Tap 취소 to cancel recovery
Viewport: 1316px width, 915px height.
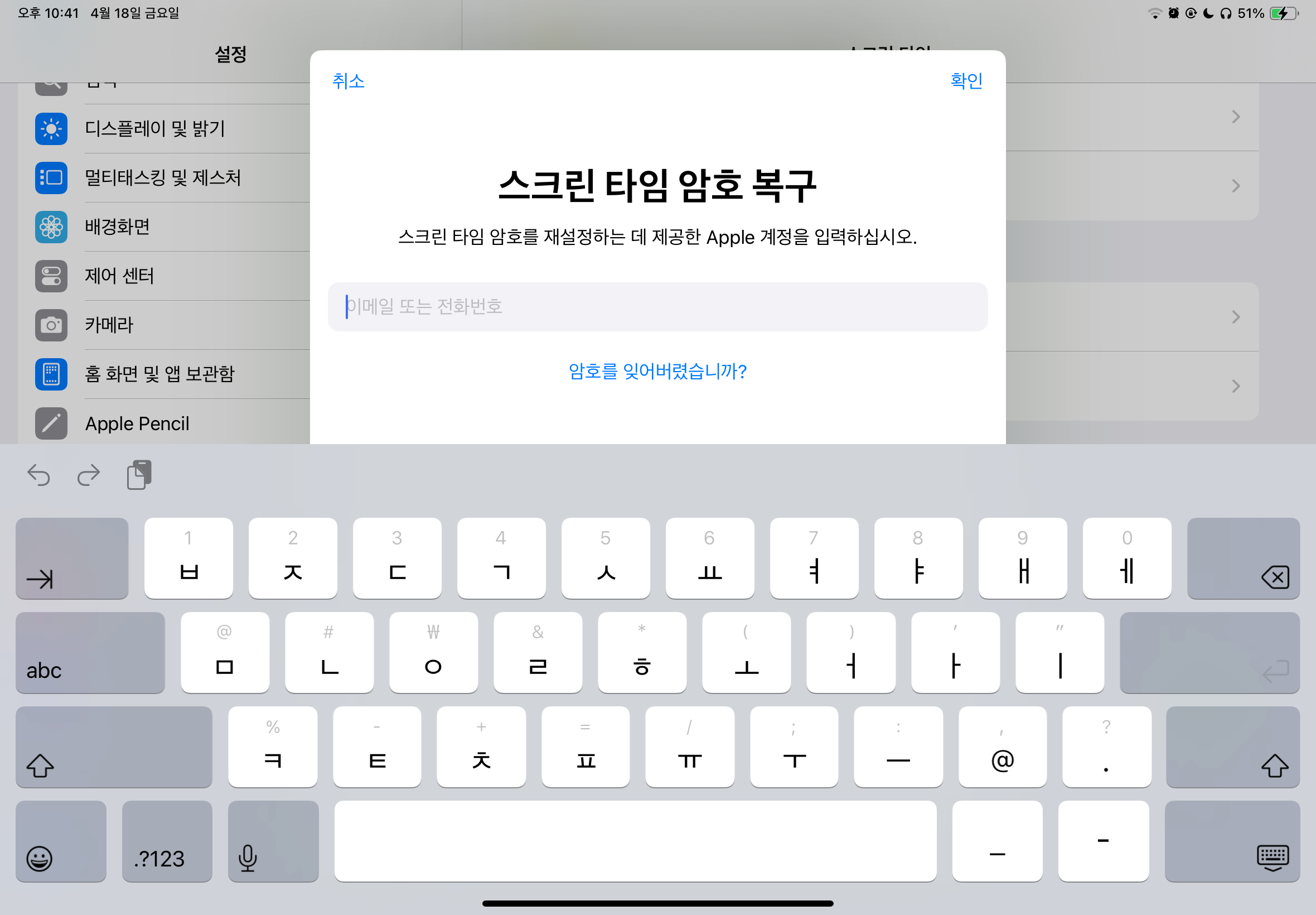pyautogui.click(x=349, y=81)
